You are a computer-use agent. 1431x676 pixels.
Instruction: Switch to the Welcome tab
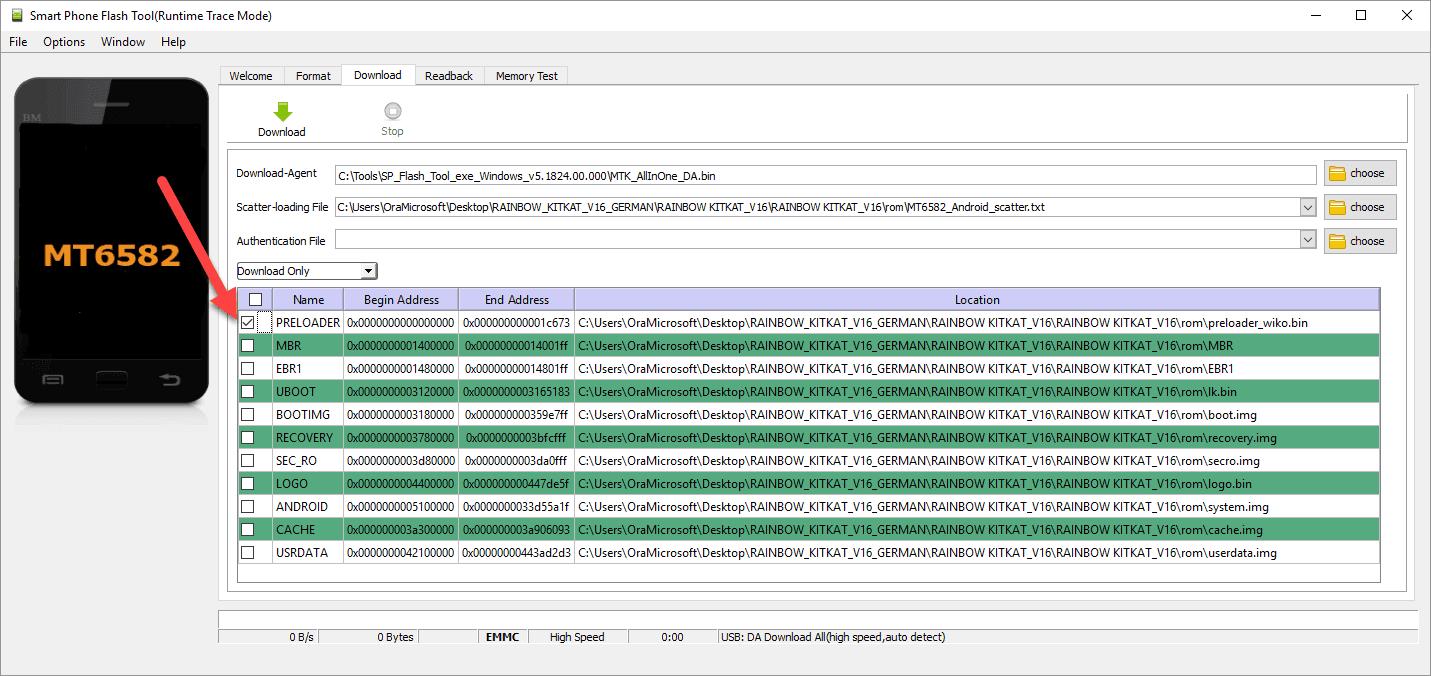(251, 76)
